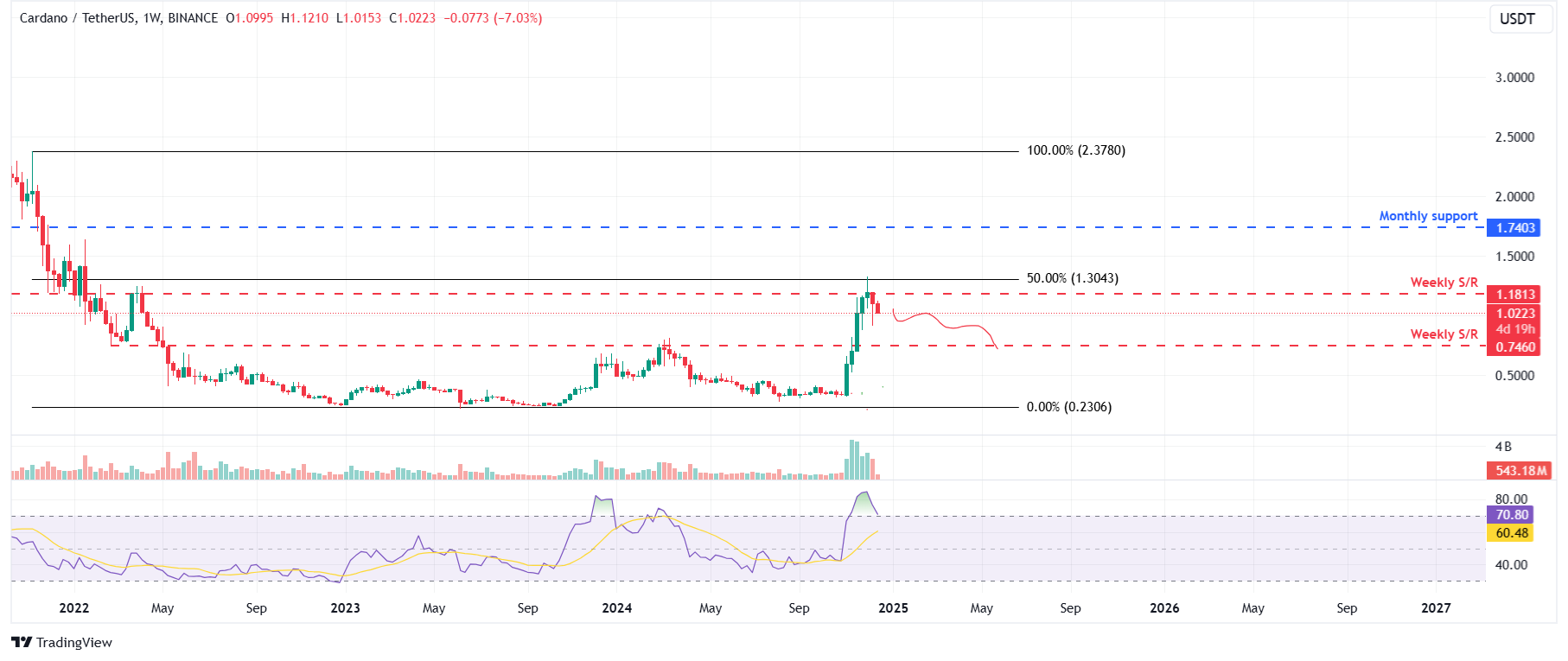Click the 4B volume axis label
The width and height of the screenshot is (1568, 661).
(1503, 447)
